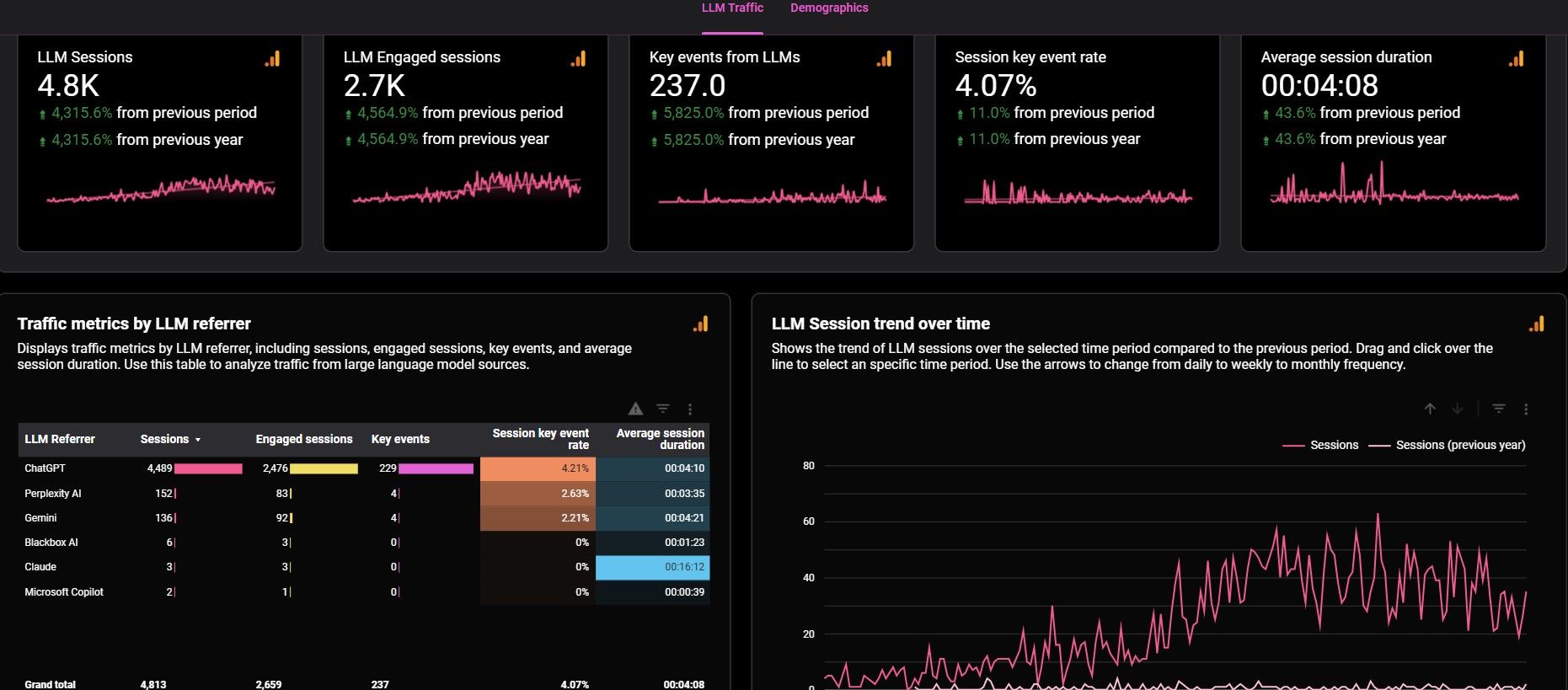
Task: Select the LLM Traffic tab
Action: (x=732, y=8)
